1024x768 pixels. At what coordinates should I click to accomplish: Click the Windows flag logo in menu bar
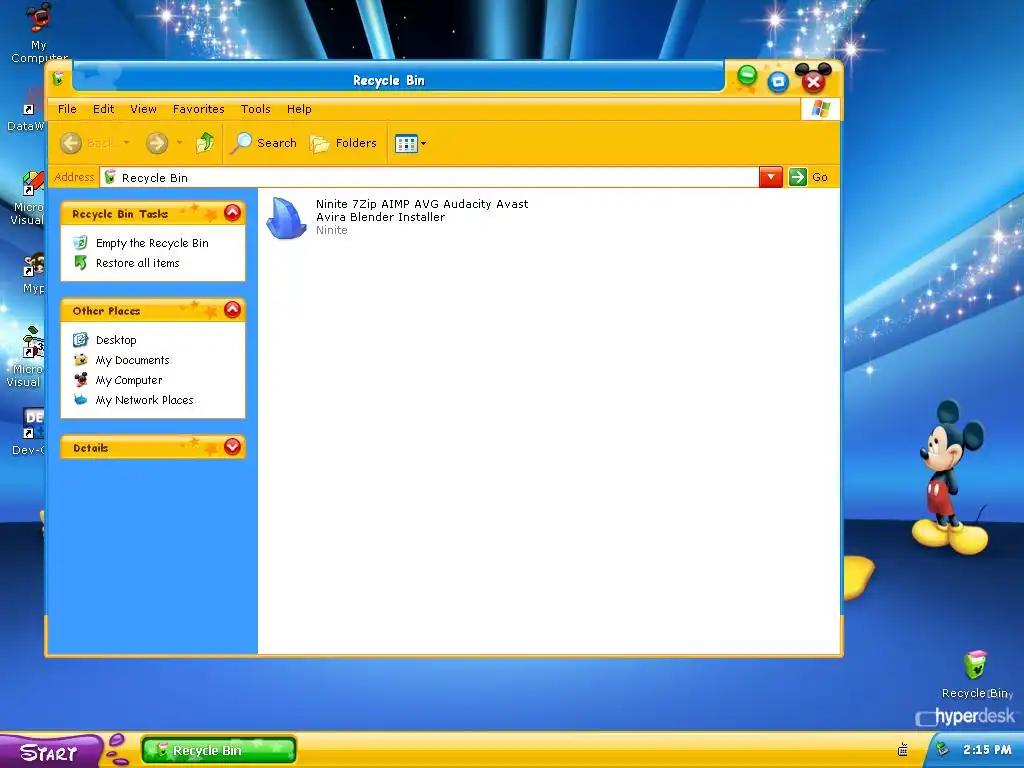click(x=820, y=109)
